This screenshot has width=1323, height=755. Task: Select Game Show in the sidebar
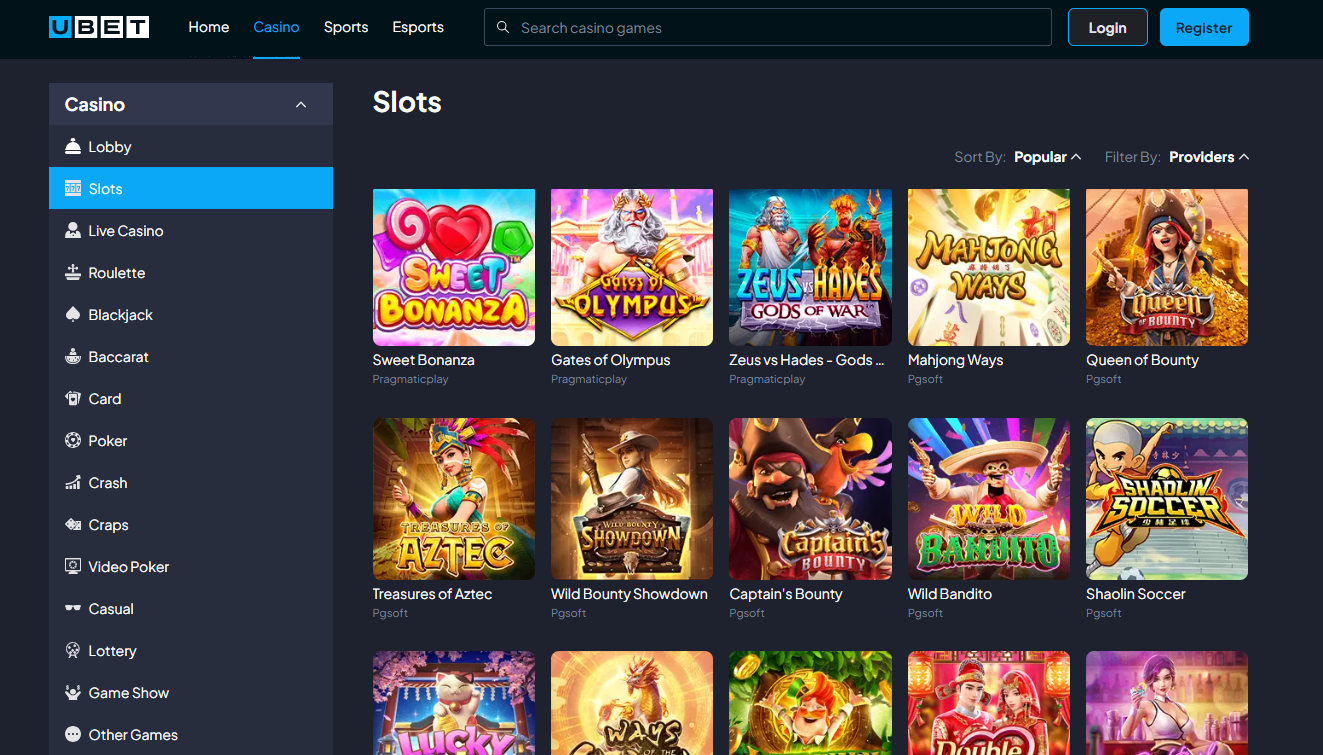pyautogui.click(x=191, y=693)
